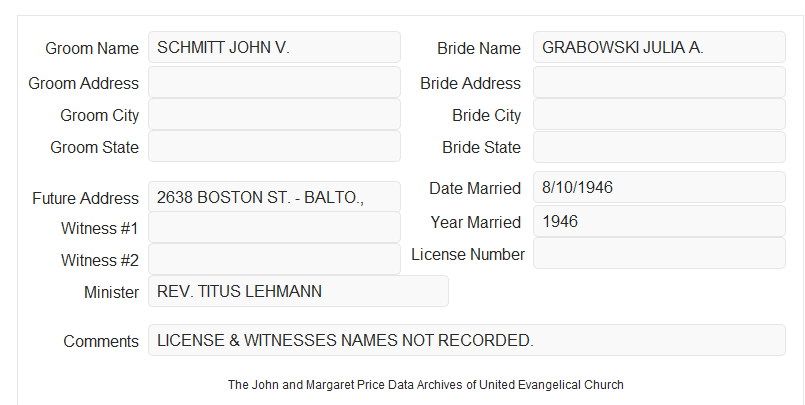Click the Groom Name field
Image resolution: width=805 pixels, height=405 pixels.
(x=274, y=47)
